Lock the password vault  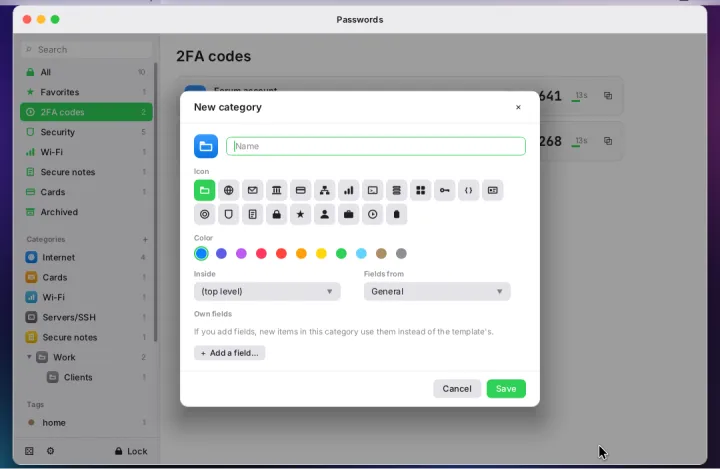tap(131, 451)
